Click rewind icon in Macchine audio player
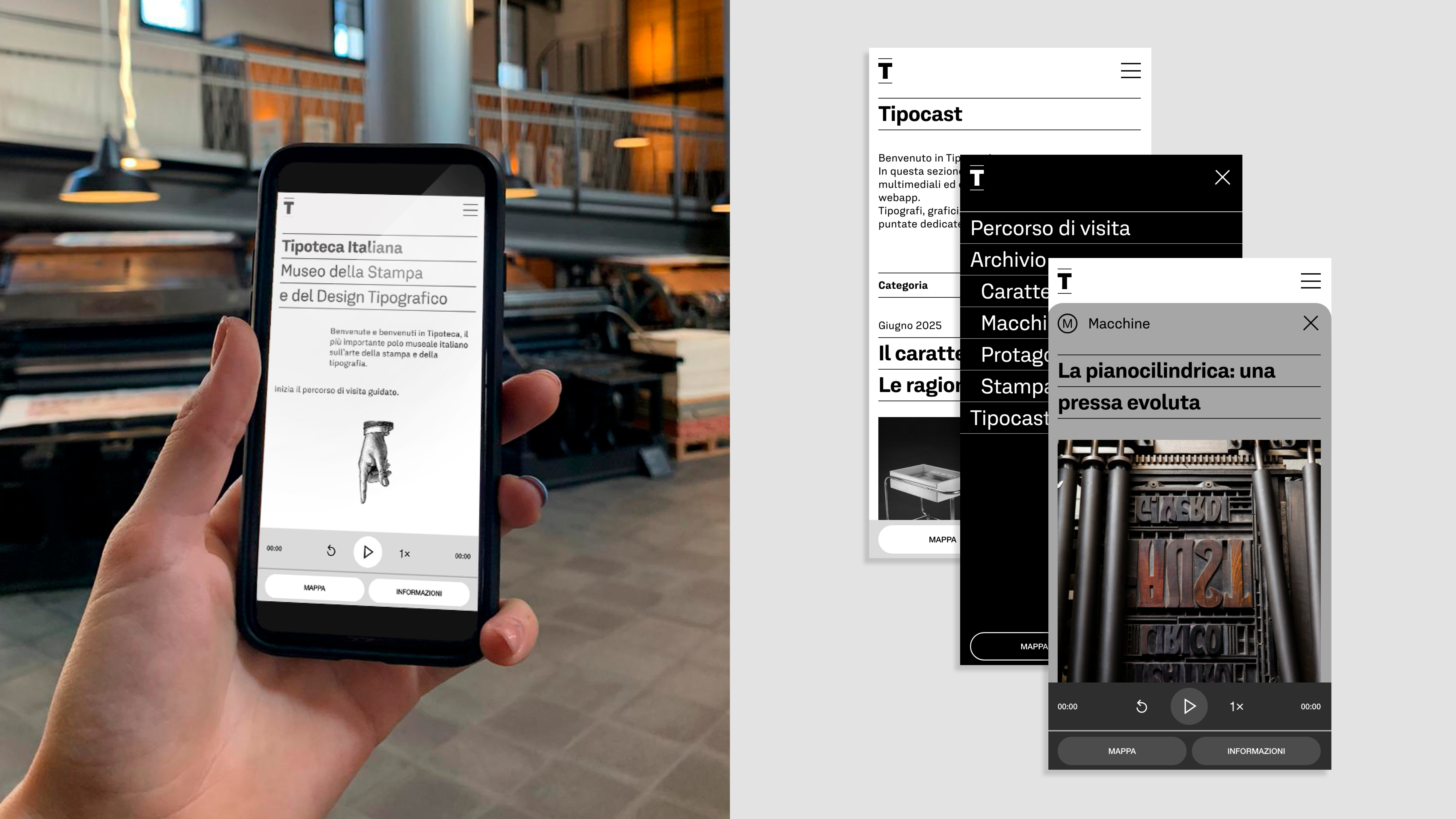This screenshot has width=1456, height=819. (x=1141, y=707)
